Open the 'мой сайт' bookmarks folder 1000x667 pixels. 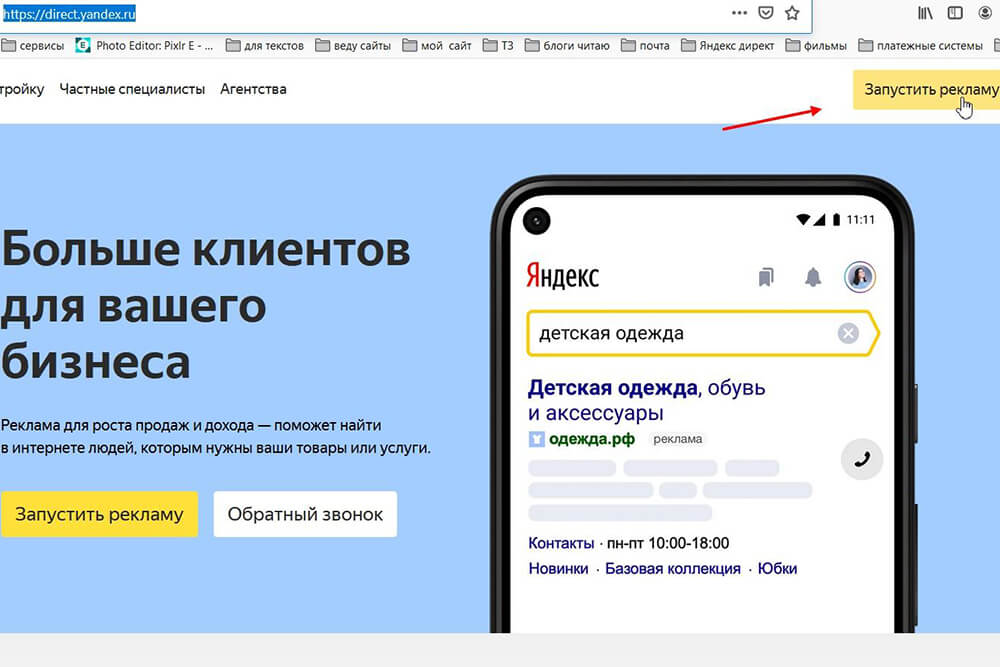pyautogui.click(x=437, y=45)
